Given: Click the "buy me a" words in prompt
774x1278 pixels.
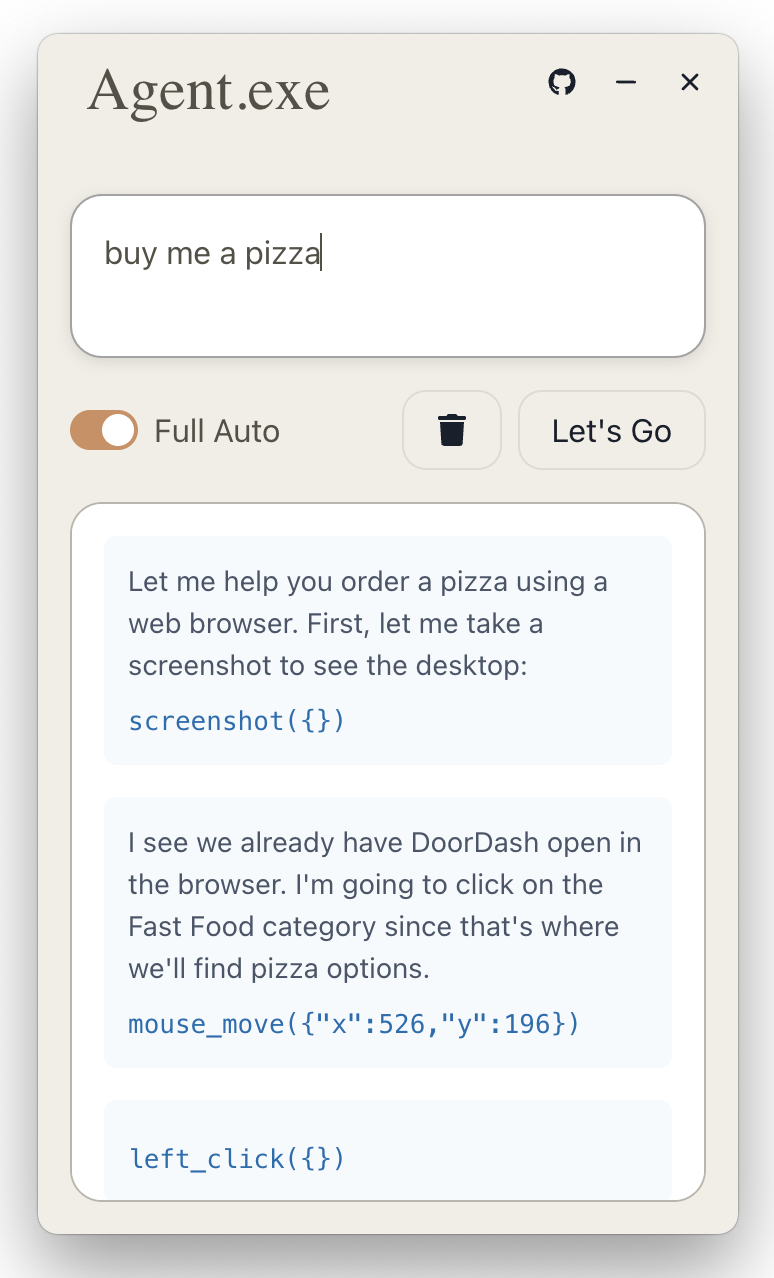Looking at the screenshot, I should [171, 254].
